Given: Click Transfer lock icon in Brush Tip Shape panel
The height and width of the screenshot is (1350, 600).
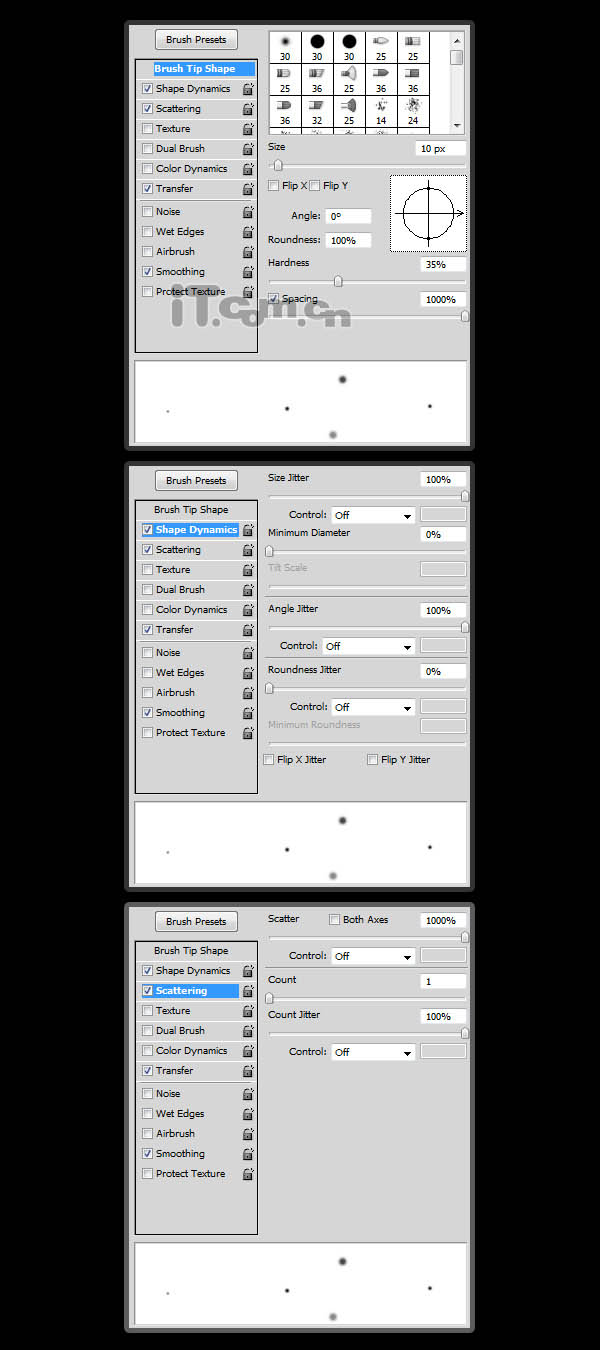Looking at the screenshot, I should pyautogui.click(x=247, y=189).
